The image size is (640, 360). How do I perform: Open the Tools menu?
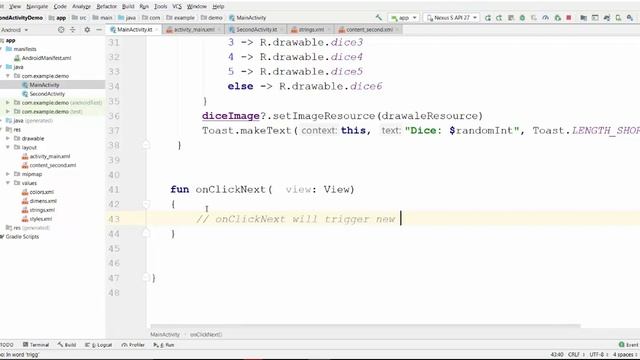[x=160, y=7]
